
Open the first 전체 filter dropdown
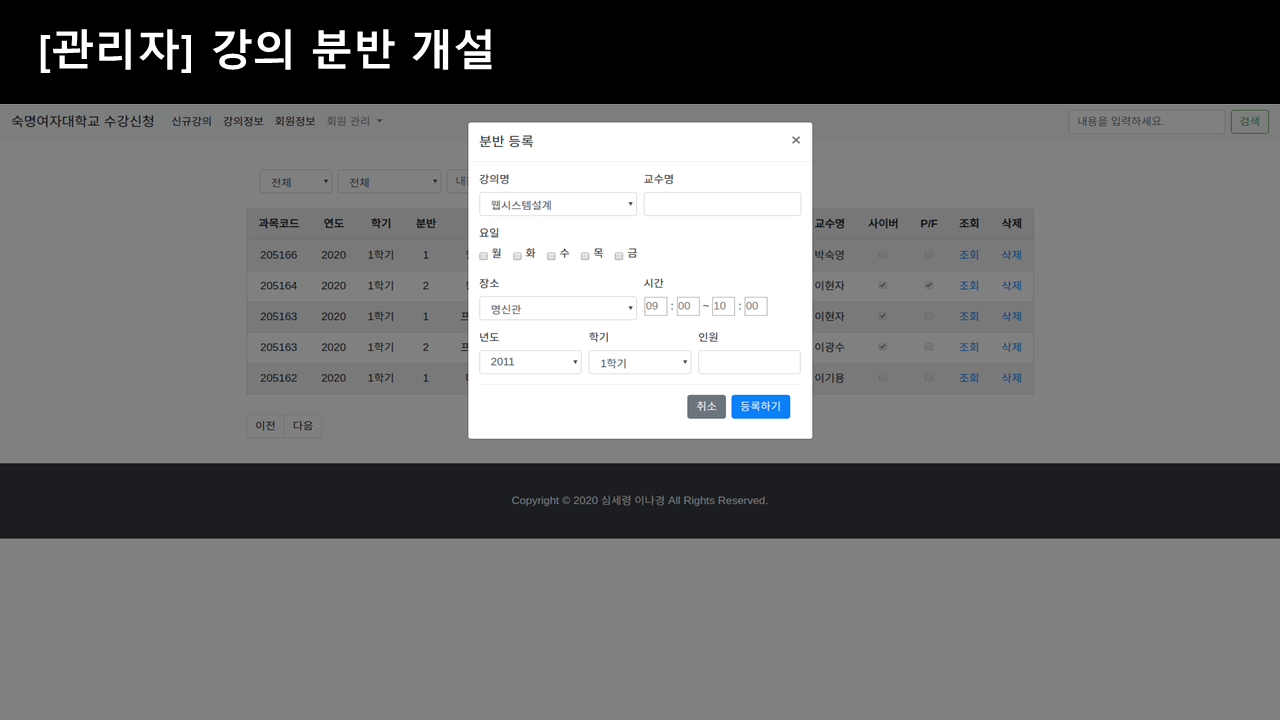point(295,182)
